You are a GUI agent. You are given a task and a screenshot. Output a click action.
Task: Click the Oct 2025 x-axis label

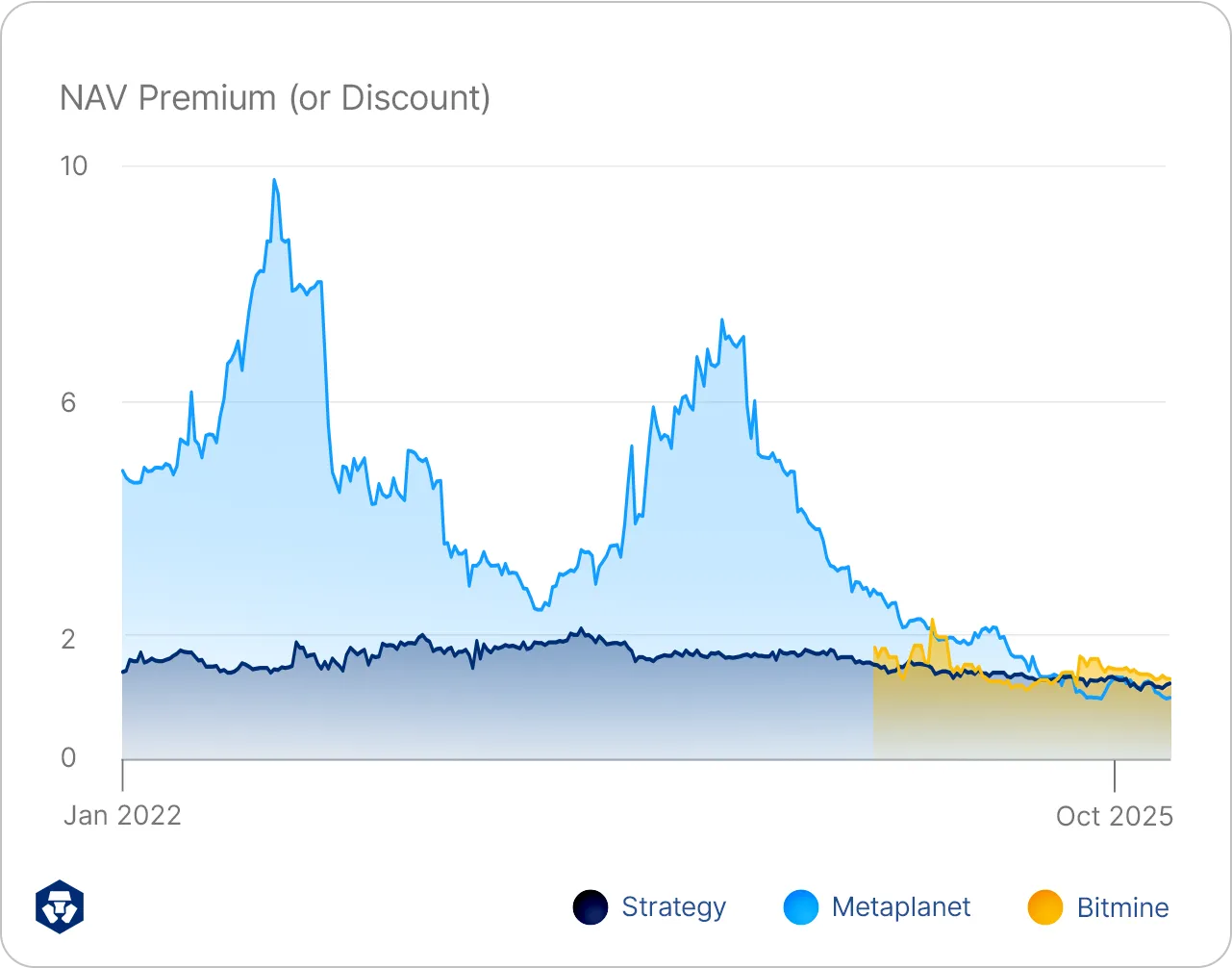pyautogui.click(x=1114, y=816)
